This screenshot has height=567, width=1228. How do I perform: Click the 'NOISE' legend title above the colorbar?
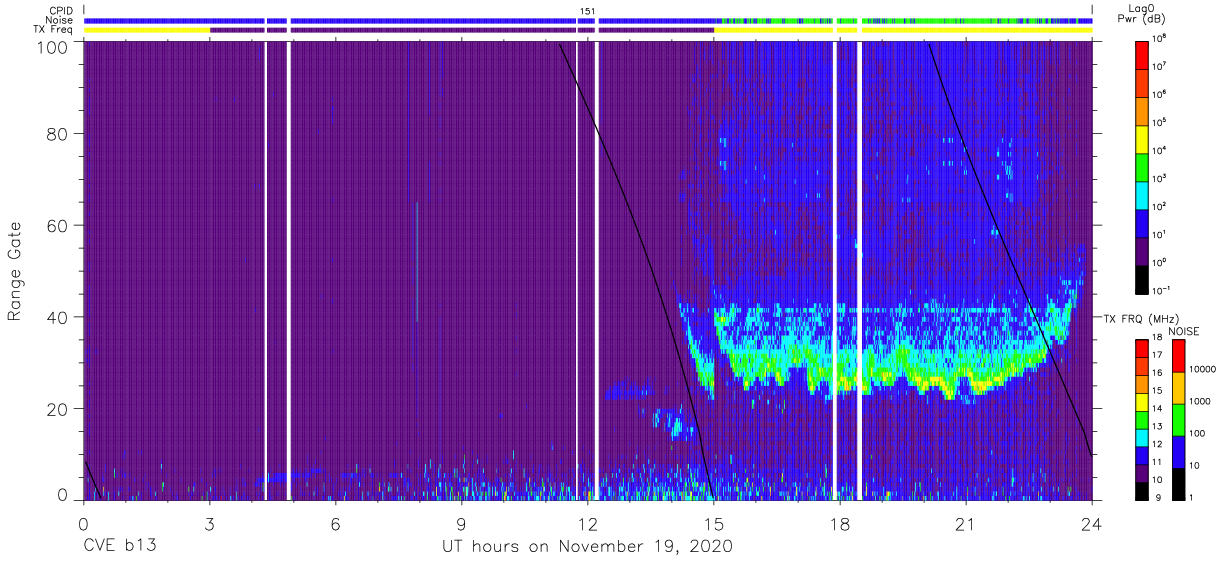point(1185,331)
